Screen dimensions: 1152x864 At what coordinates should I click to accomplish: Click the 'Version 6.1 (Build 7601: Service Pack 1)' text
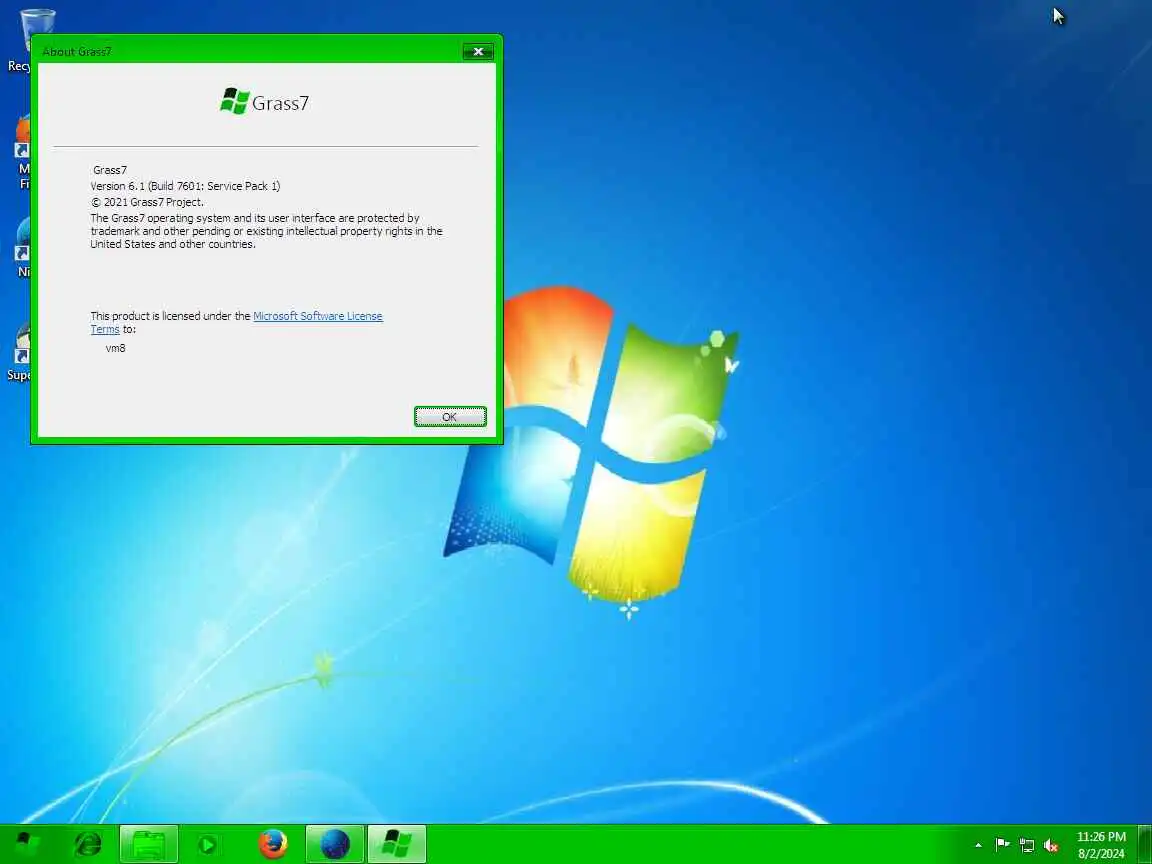click(185, 186)
